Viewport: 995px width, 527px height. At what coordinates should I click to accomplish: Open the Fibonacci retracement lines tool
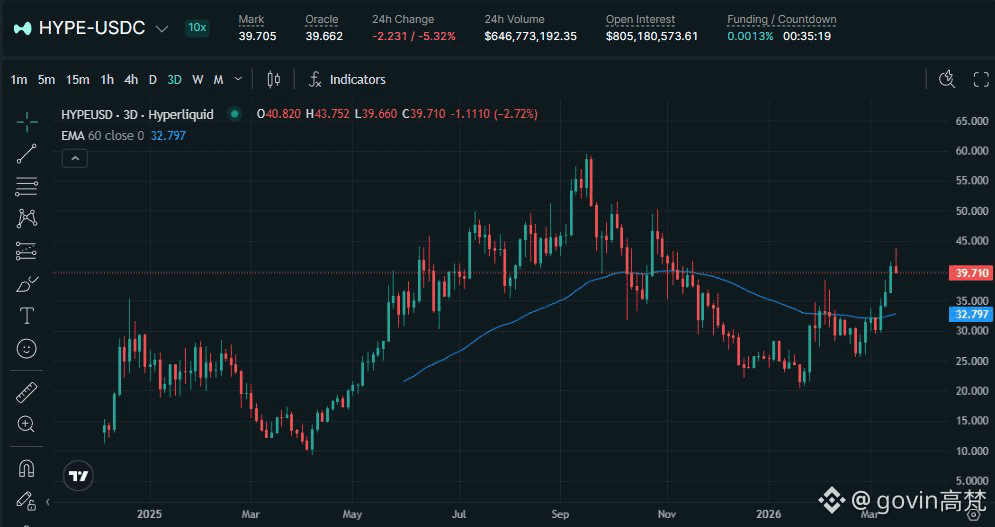point(27,187)
